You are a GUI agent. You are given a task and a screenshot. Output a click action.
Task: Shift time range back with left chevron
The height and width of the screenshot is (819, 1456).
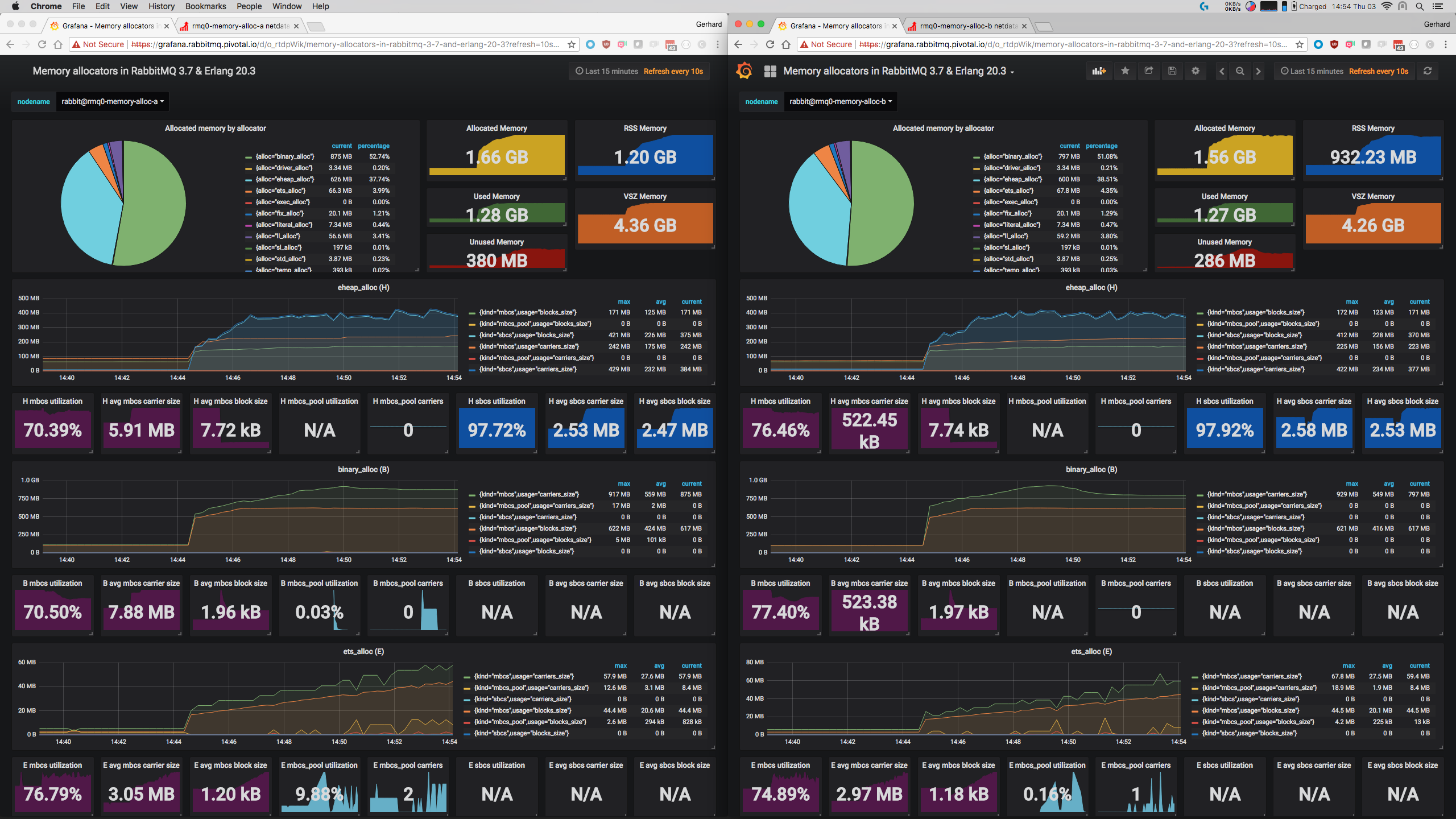pos(1222,71)
